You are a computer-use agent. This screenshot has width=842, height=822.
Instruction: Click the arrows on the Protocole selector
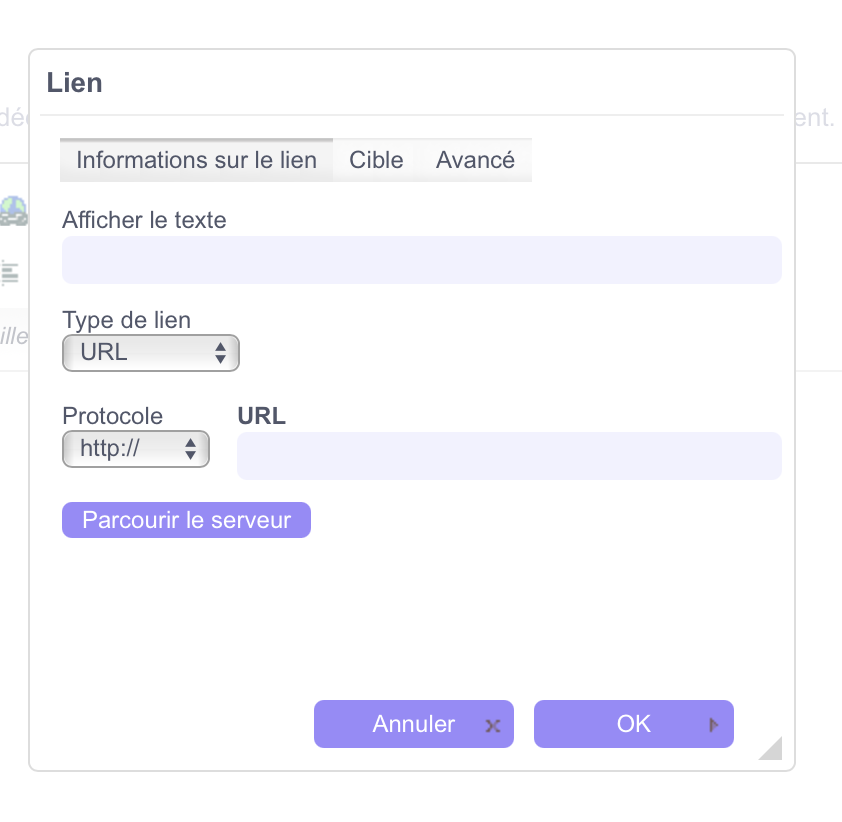coord(190,449)
